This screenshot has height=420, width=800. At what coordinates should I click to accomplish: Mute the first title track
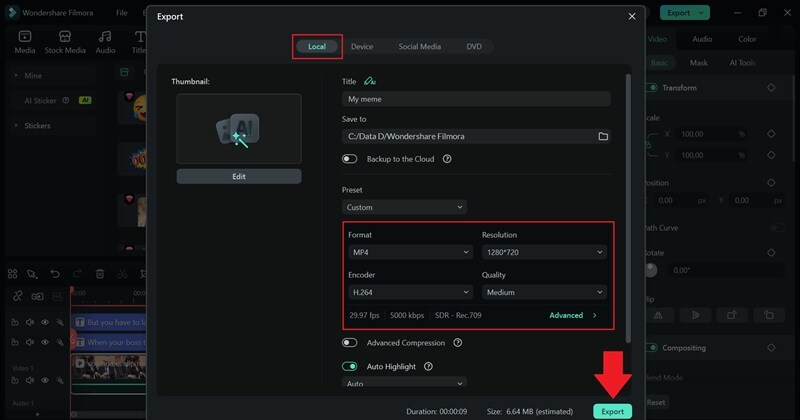coord(30,322)
